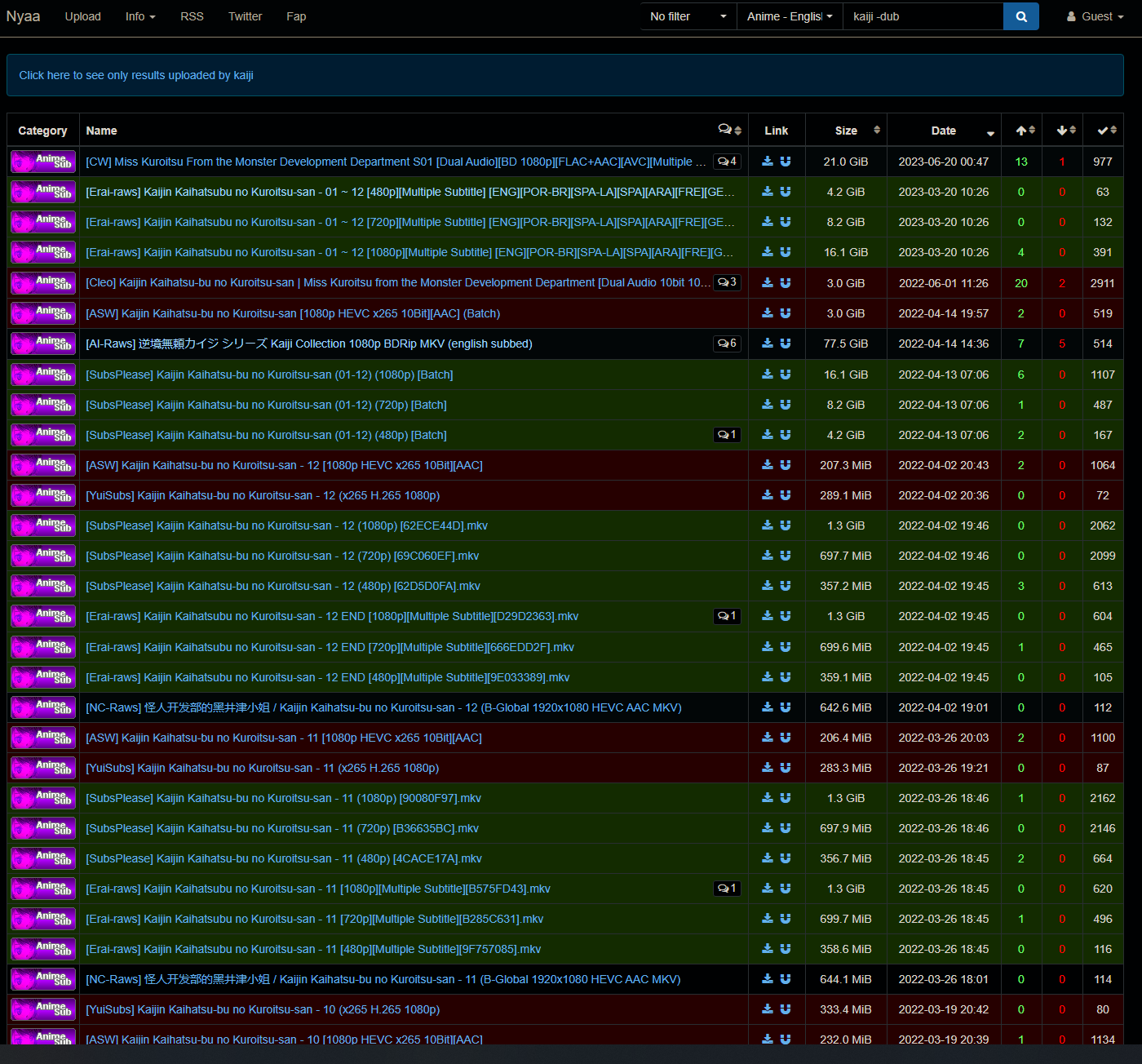Viewport: 1142px width, 1064px height.
Task: Download torrent for Erai-raws 12 END 1080p
Action: (x=768, y=616)
